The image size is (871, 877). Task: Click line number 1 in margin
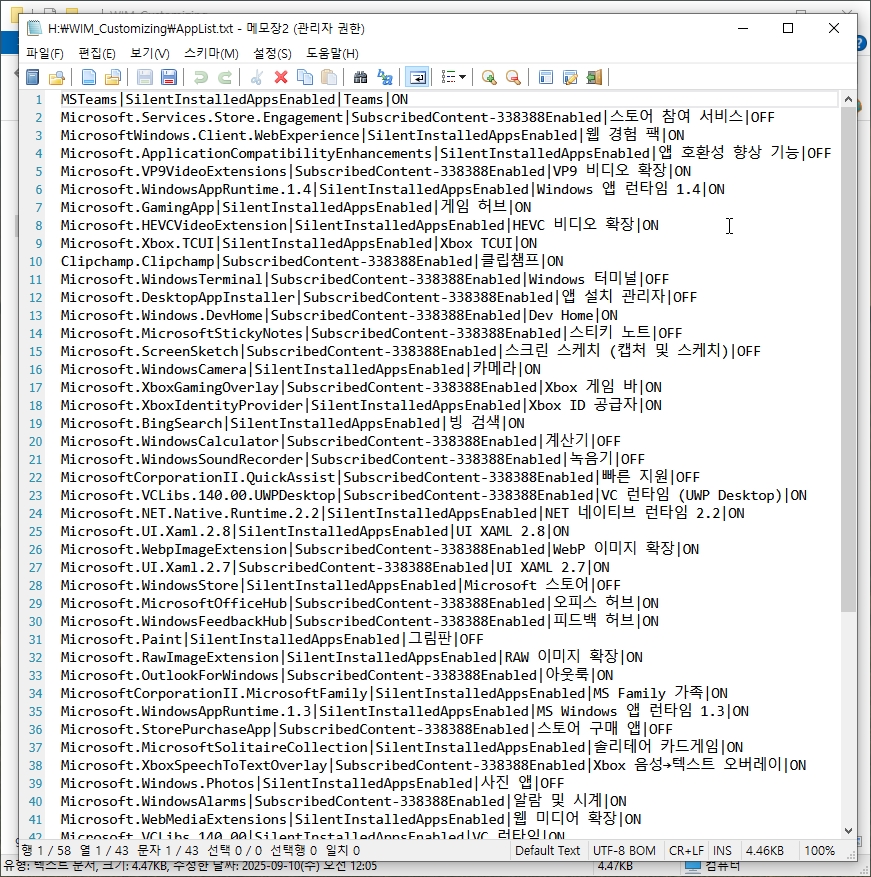click(x=39, y=100)
